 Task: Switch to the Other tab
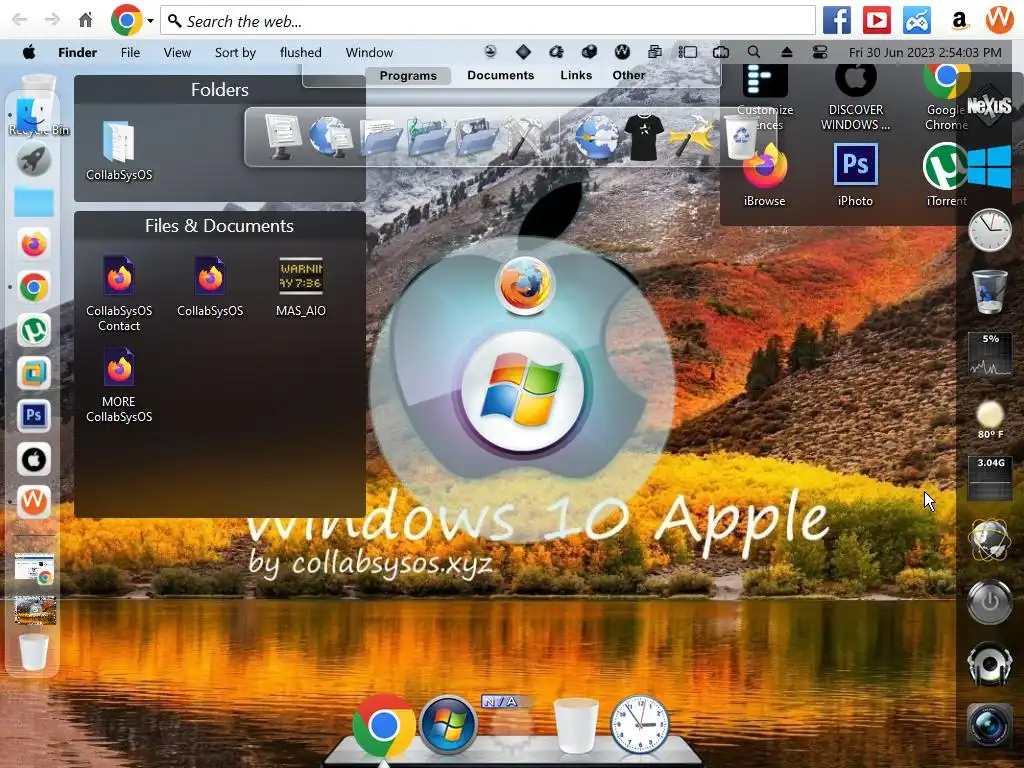(x=629, y=75)
